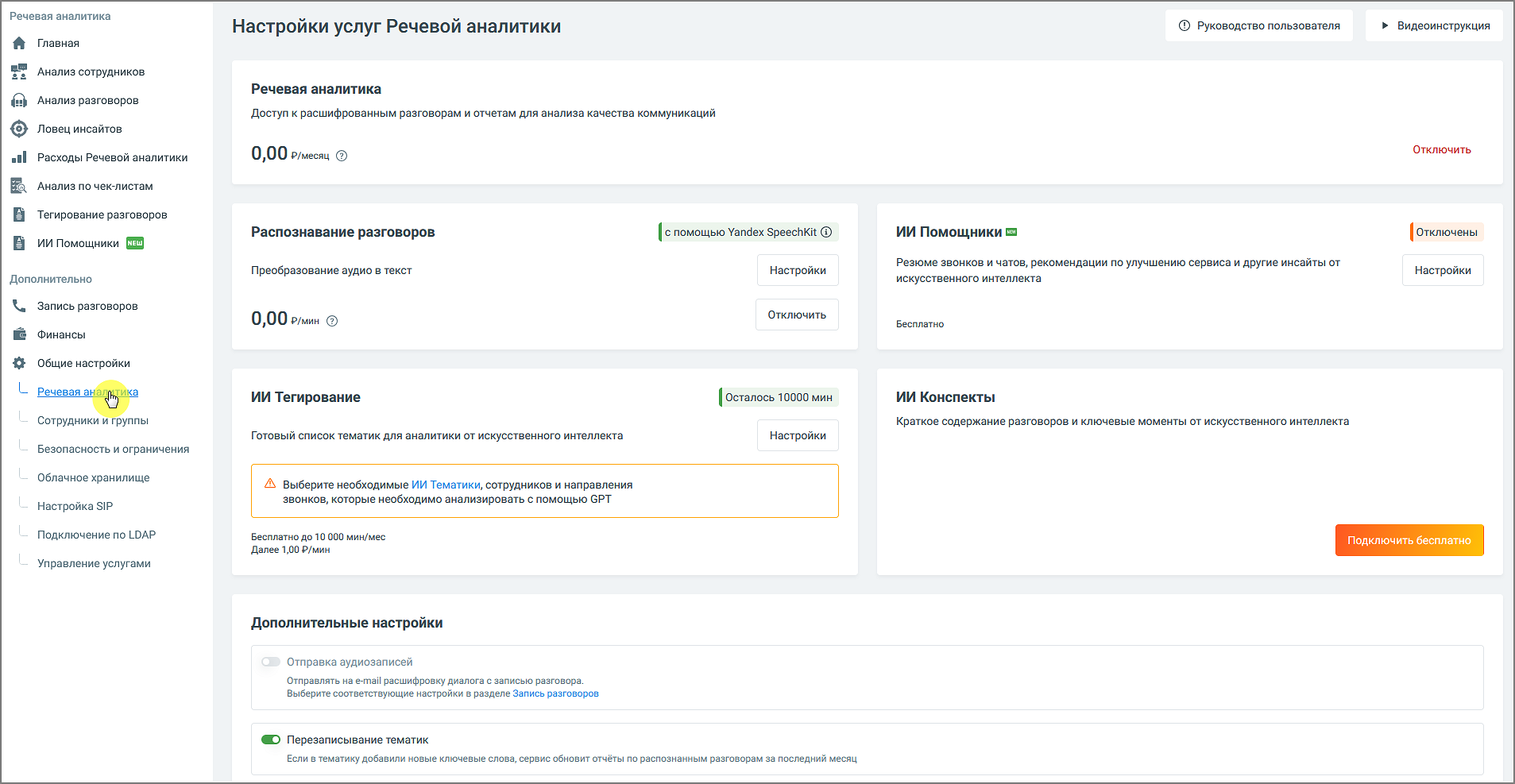Select Финансы in sidebar menu
This screenshot has height=784, width=1515.
[x=61, y=334]
